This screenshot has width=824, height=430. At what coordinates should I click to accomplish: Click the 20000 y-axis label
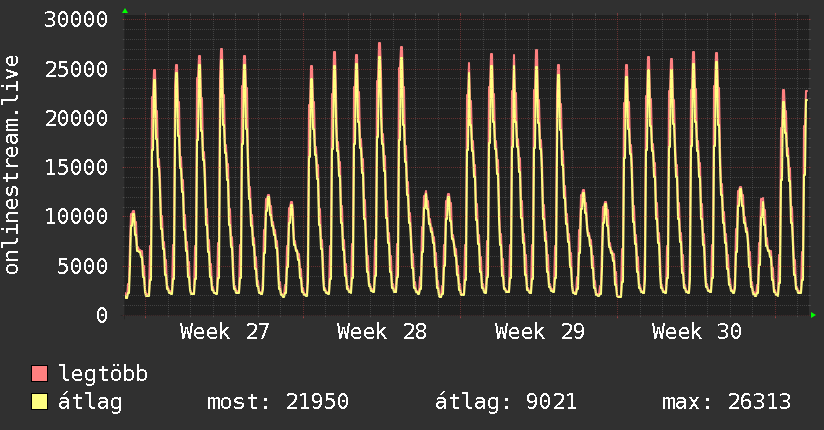click(x=76, y=118)
